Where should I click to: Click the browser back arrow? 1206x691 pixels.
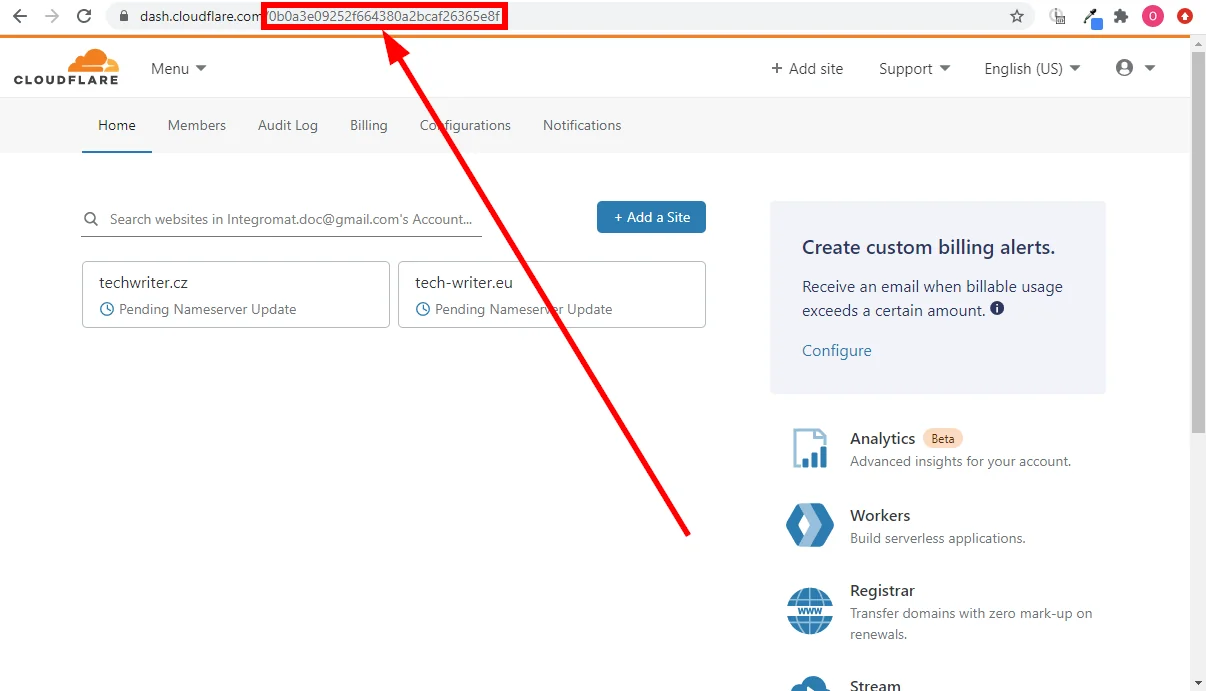[x=20, y=16]
